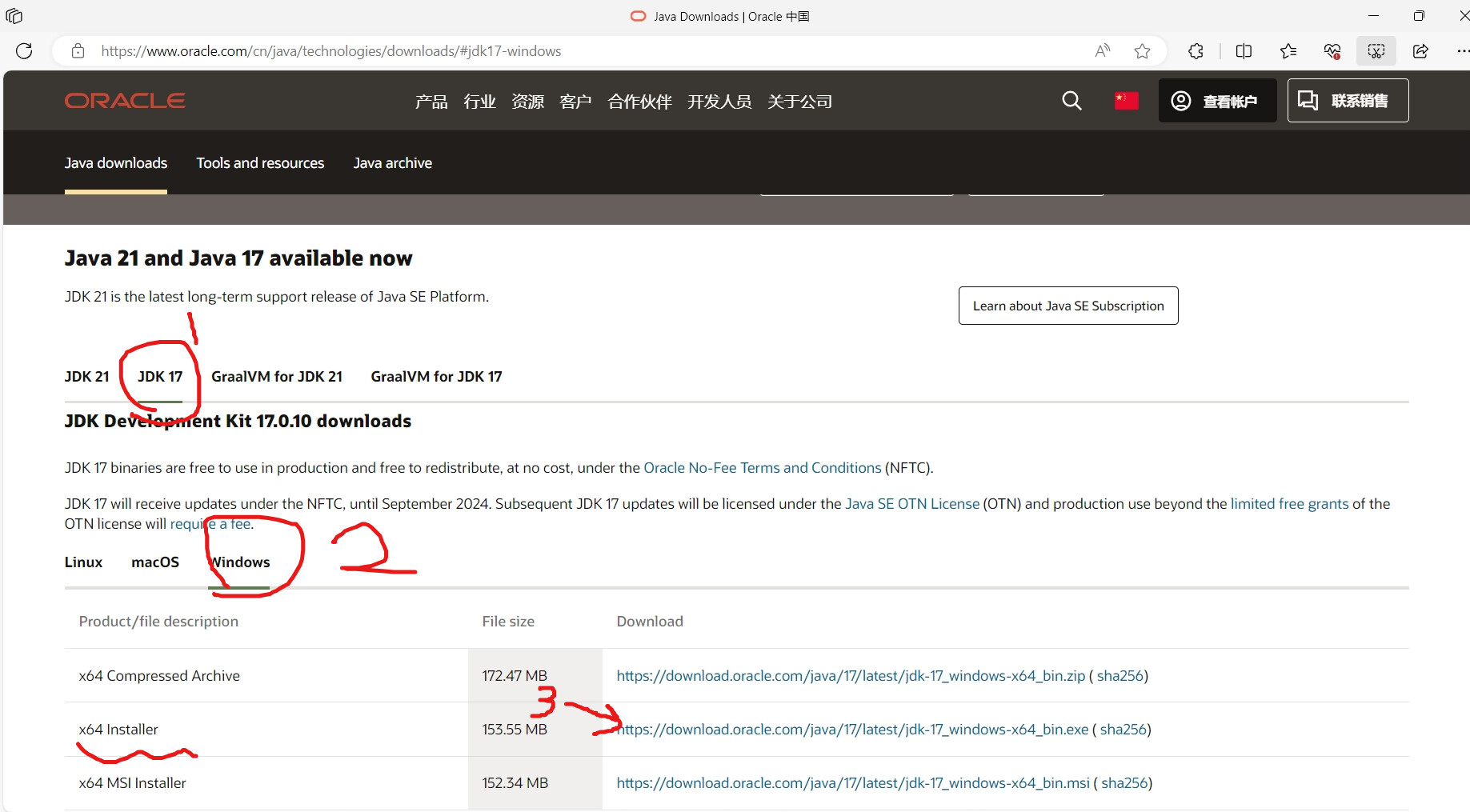The width and height of the screenshot is (1470, 812).
Task: Select GraalVM for JDK 17 tab
Action: pos(436,377)
